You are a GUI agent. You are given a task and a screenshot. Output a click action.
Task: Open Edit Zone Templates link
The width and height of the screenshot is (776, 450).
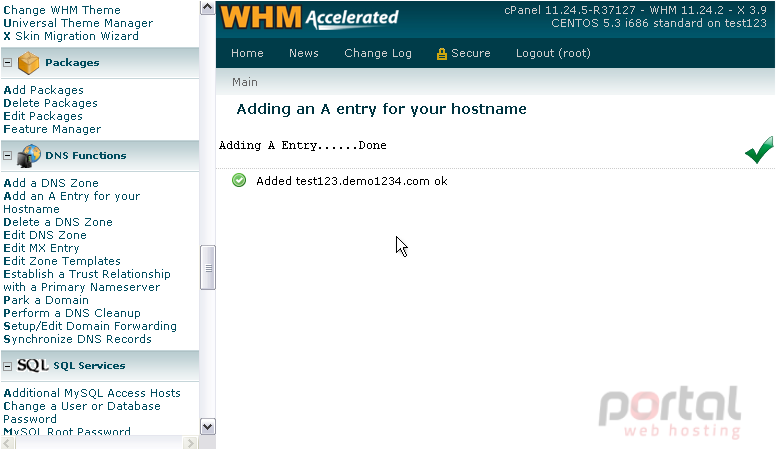(x=62, y=261)
